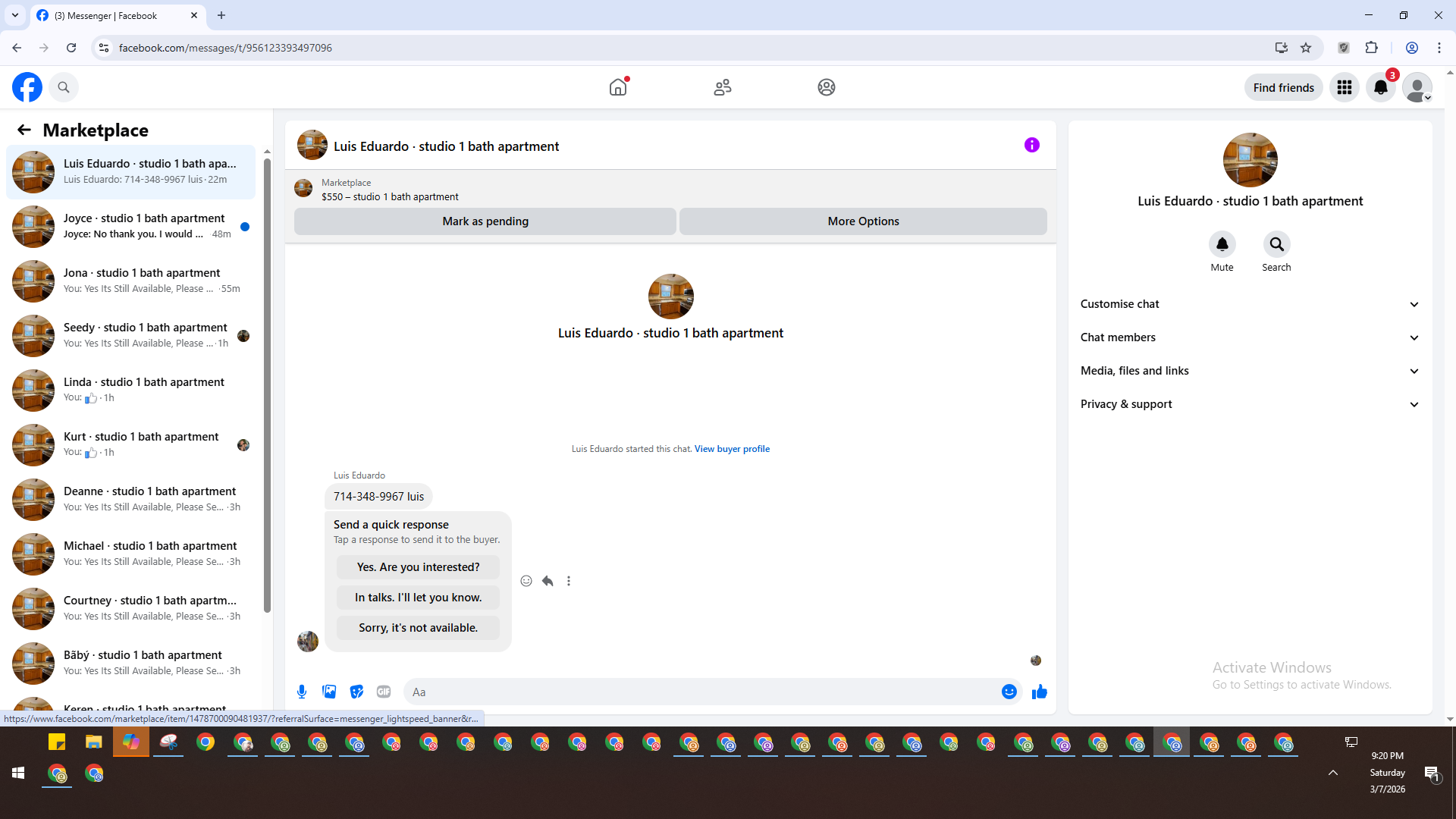Open Luis Eduardo chat in list

[x=131, y=172]
